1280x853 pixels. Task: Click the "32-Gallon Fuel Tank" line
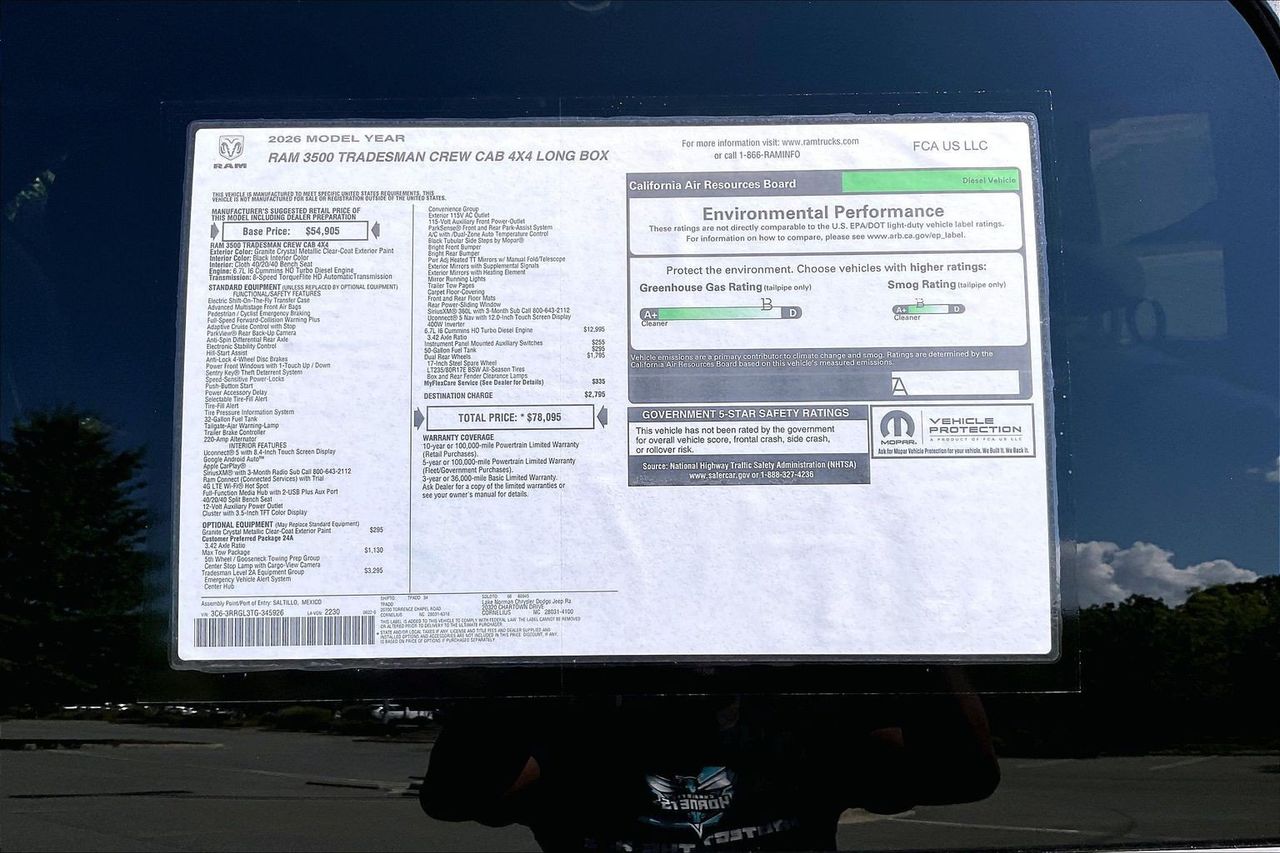tap(231, 418)
